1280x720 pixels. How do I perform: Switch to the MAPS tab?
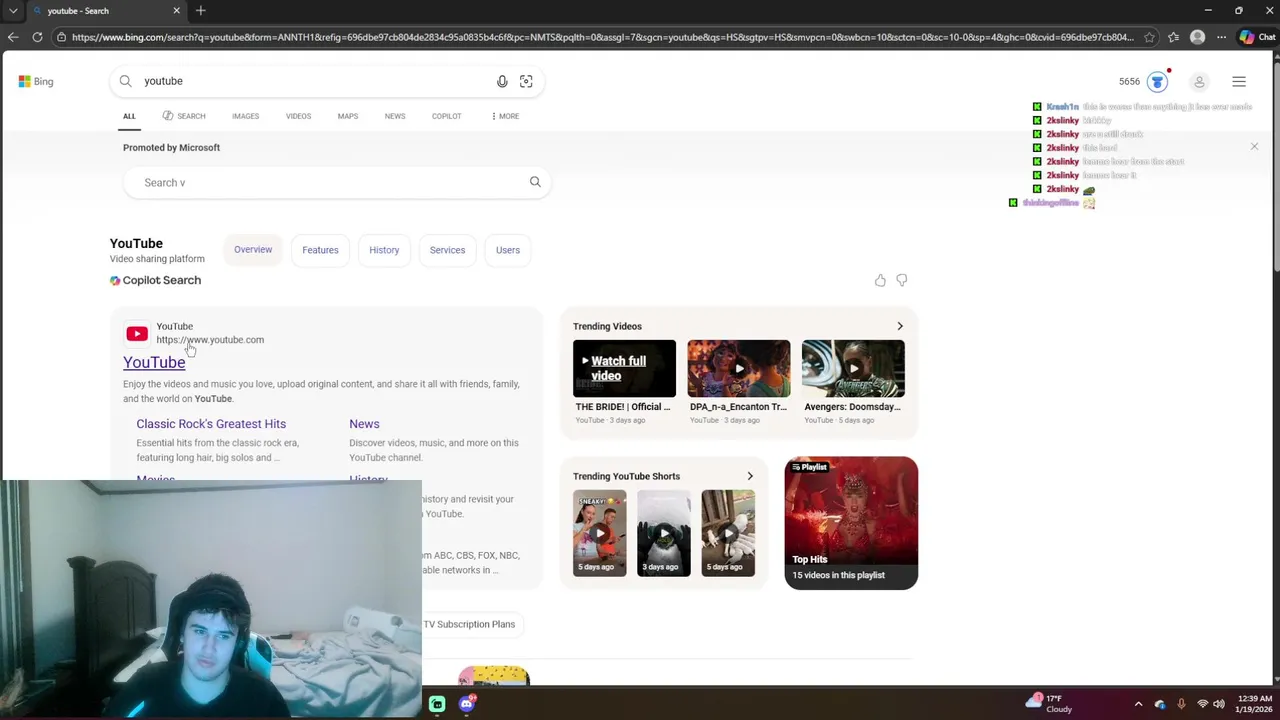tap(348, 116)
